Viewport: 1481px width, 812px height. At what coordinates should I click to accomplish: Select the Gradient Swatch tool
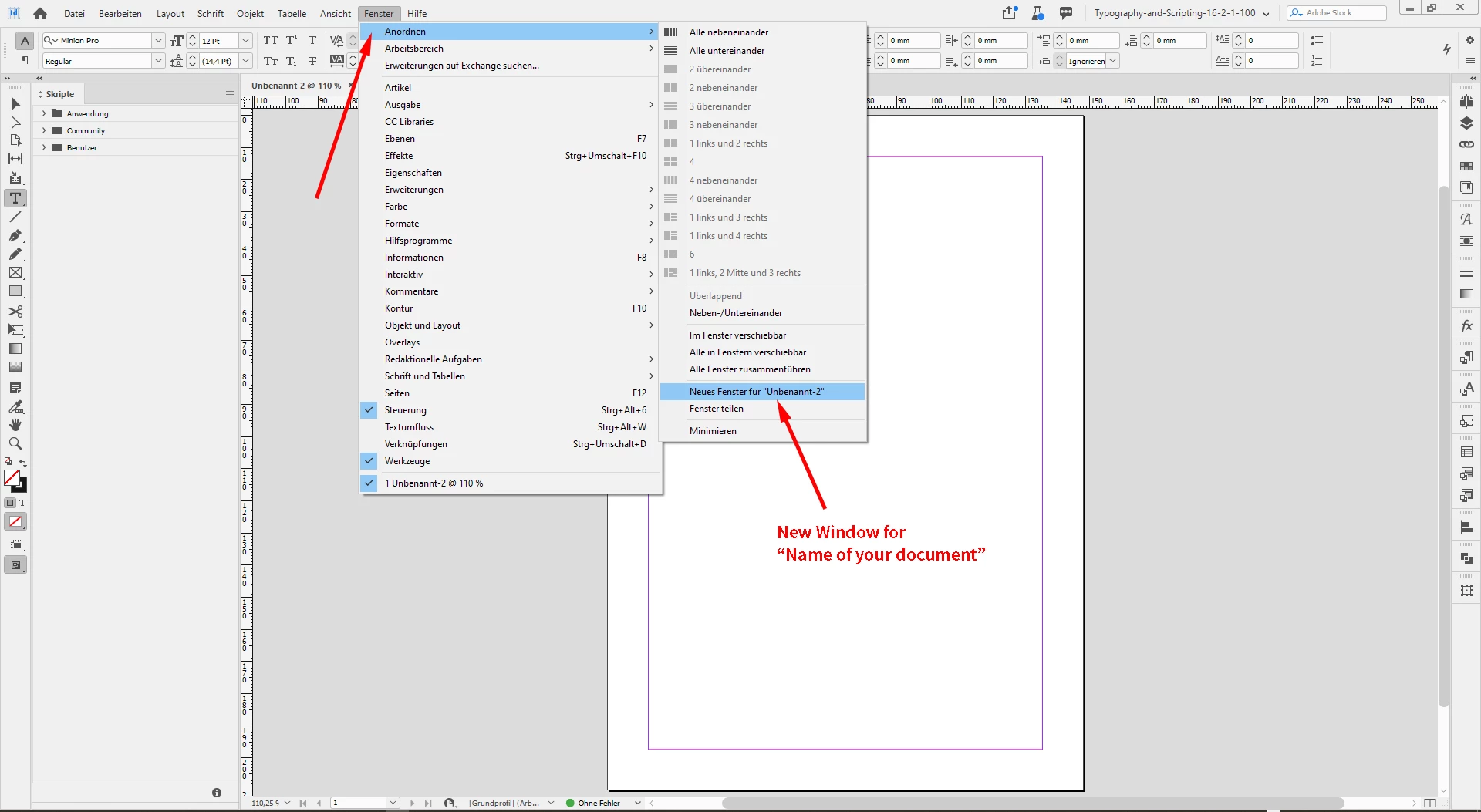point(15,349)
